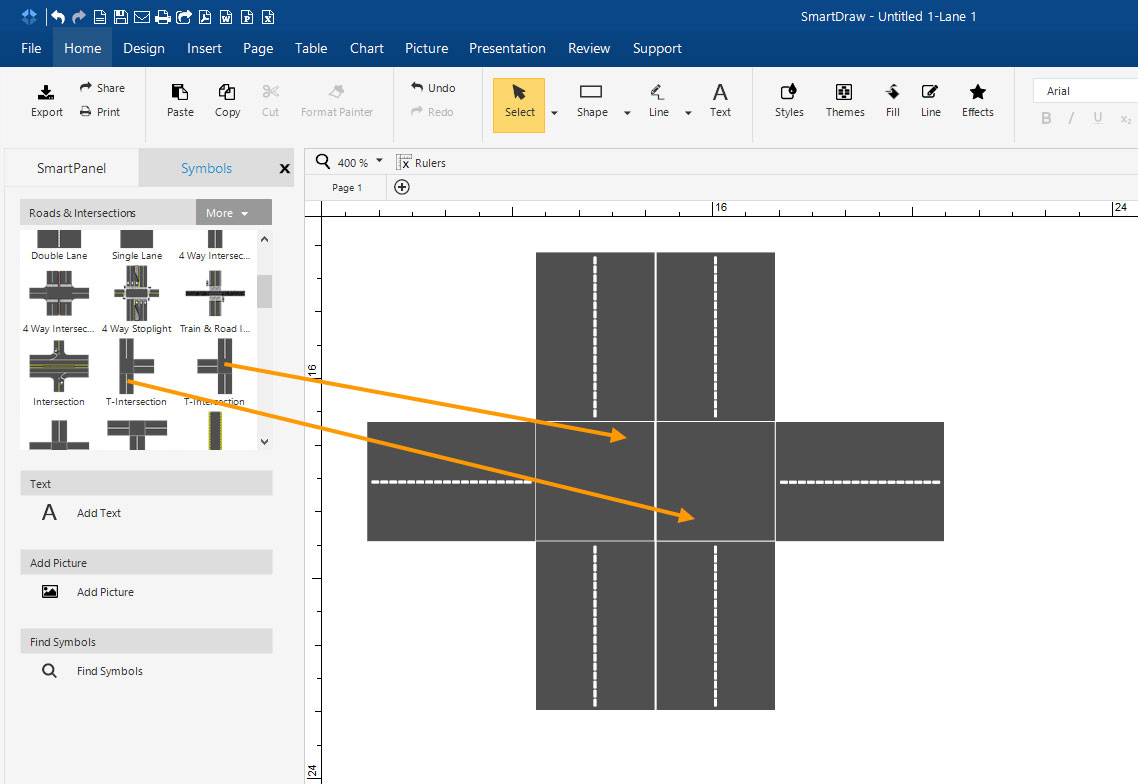This screenshot has width=1138, height=784.
Task: Click Find Symbols link
Action: click(x=109, y=671)
